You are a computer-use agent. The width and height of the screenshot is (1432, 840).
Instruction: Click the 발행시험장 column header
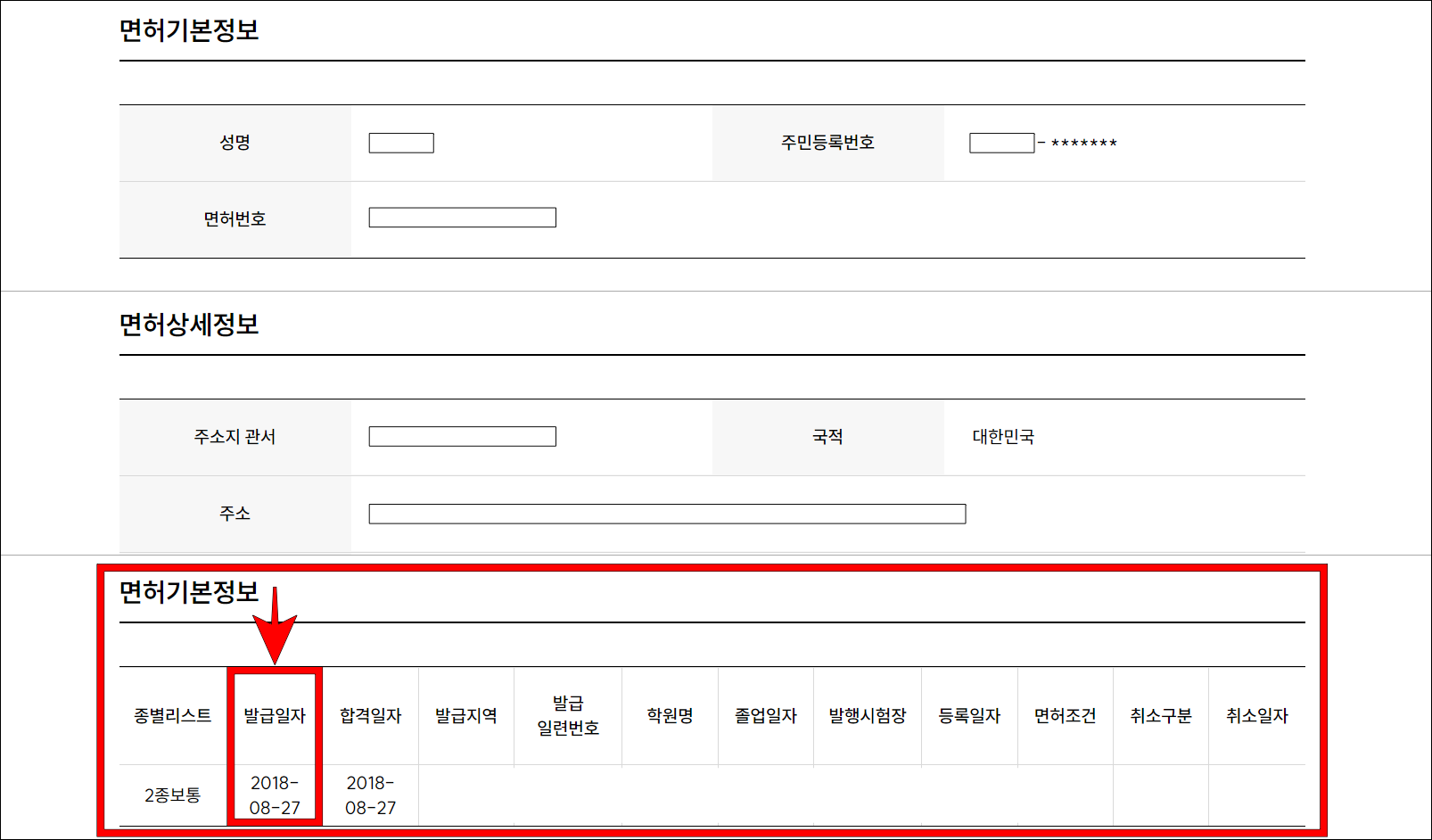(x=868, y=715)
